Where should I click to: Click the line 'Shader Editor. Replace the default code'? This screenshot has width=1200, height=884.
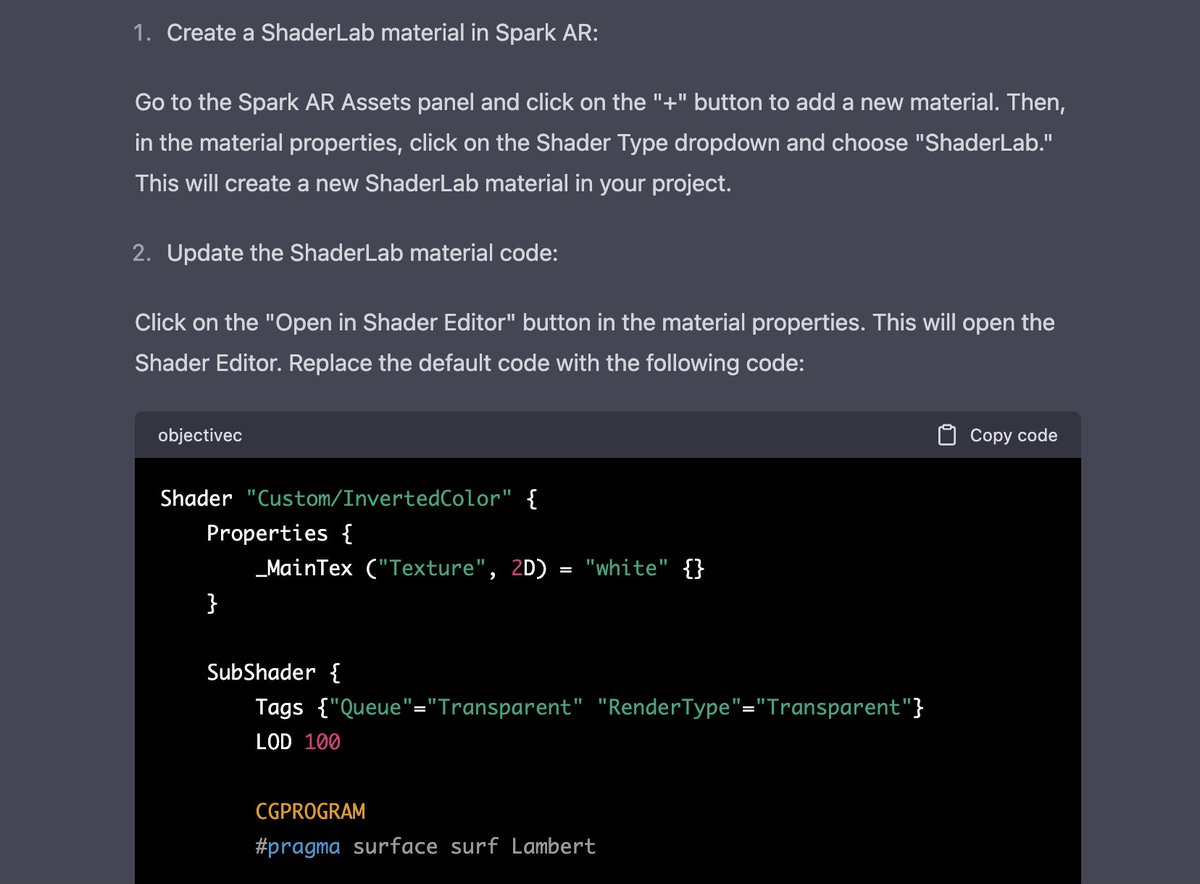[469, 363]
